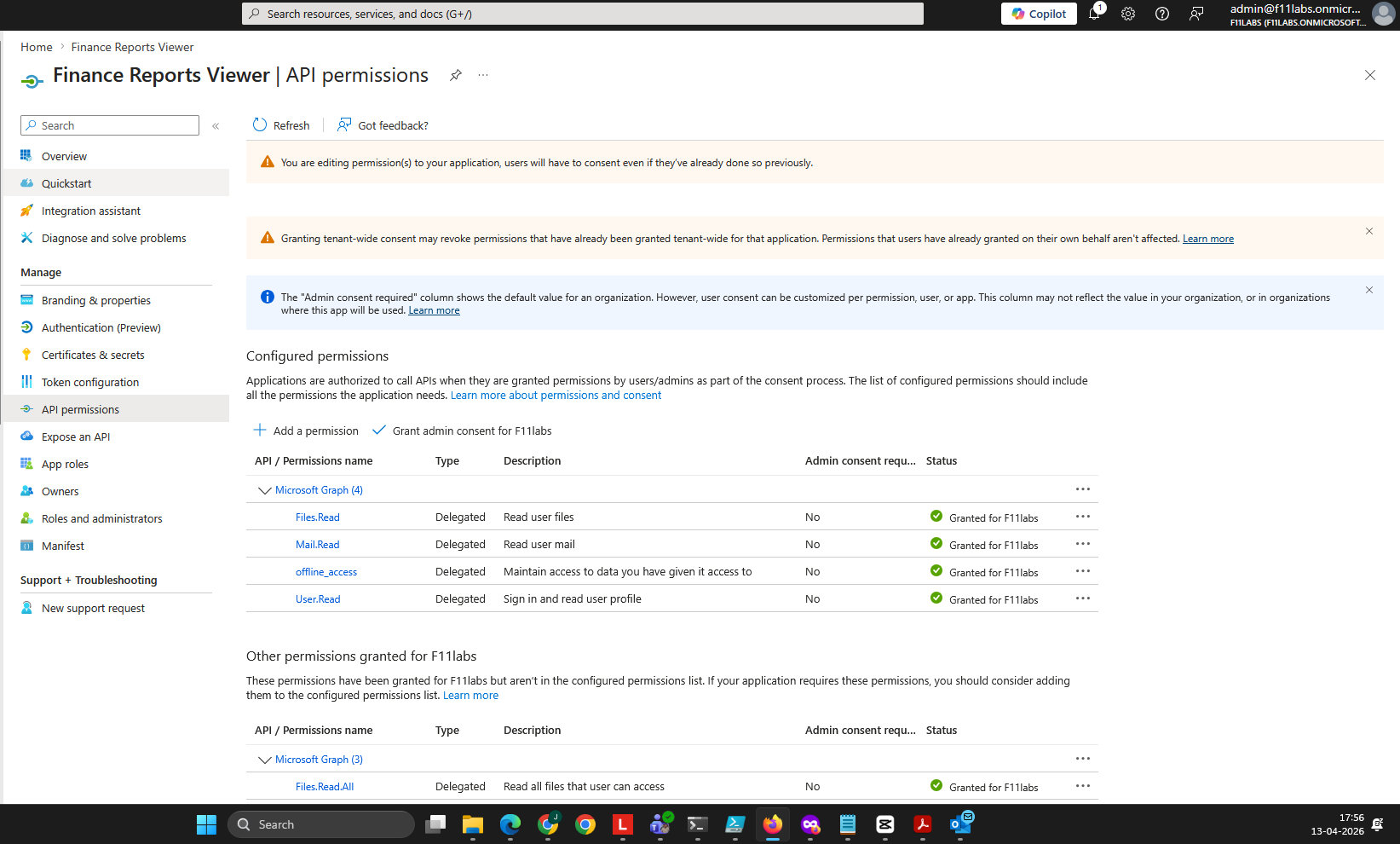The image size is (1400, 844).
Task: Grant admin consent for F11labs
Action: tap(463, 431)
